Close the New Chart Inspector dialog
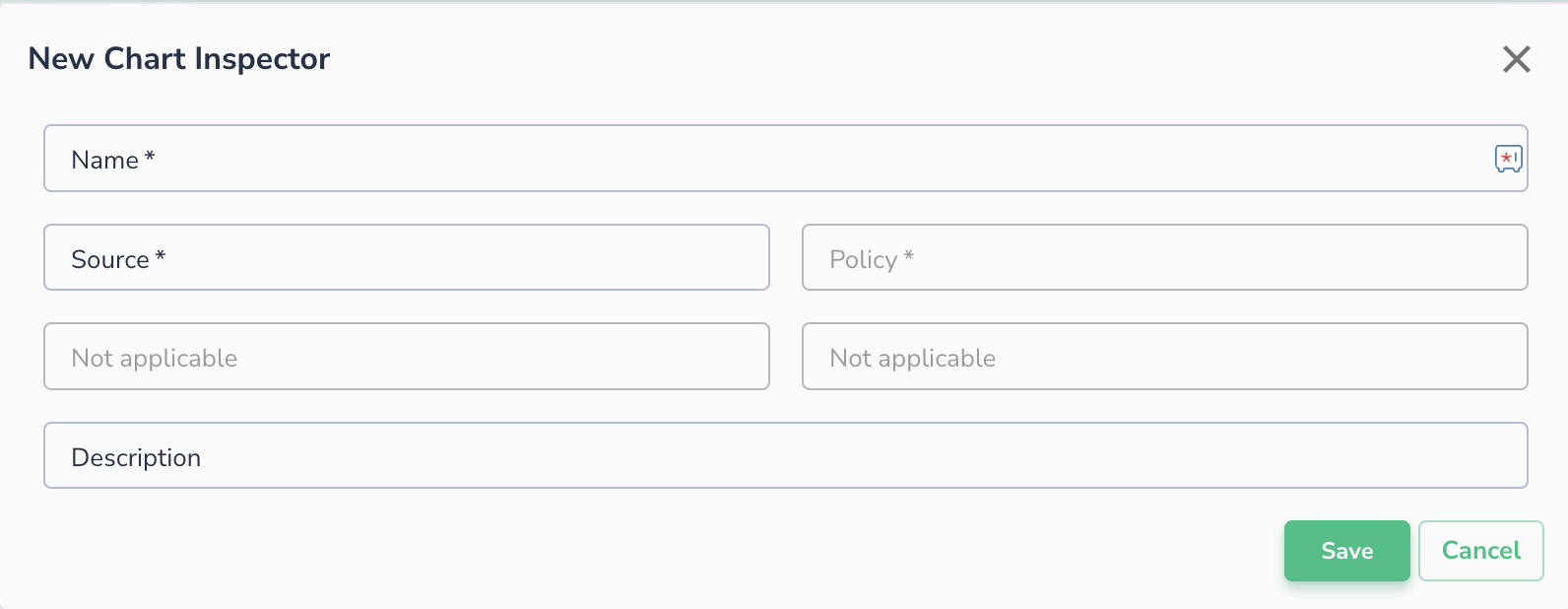1568x609 pixels. (1516, 59)
